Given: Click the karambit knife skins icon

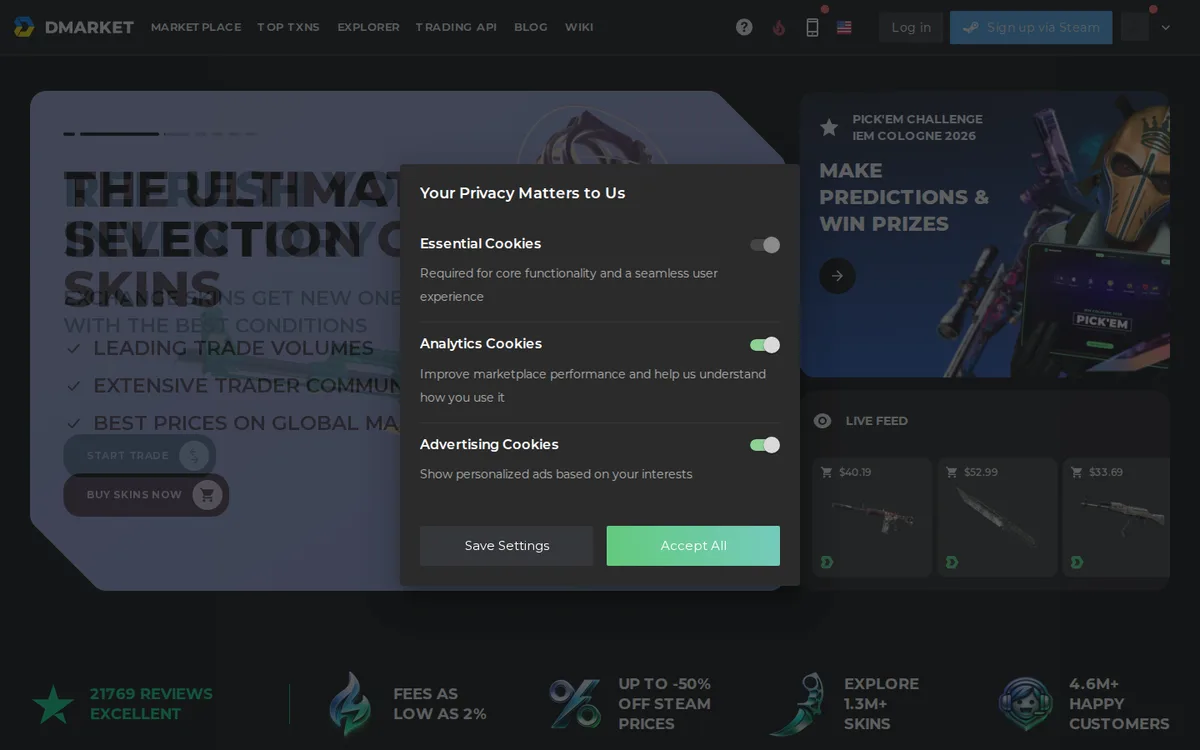Looking at the screenshot, I should [798, 704].
